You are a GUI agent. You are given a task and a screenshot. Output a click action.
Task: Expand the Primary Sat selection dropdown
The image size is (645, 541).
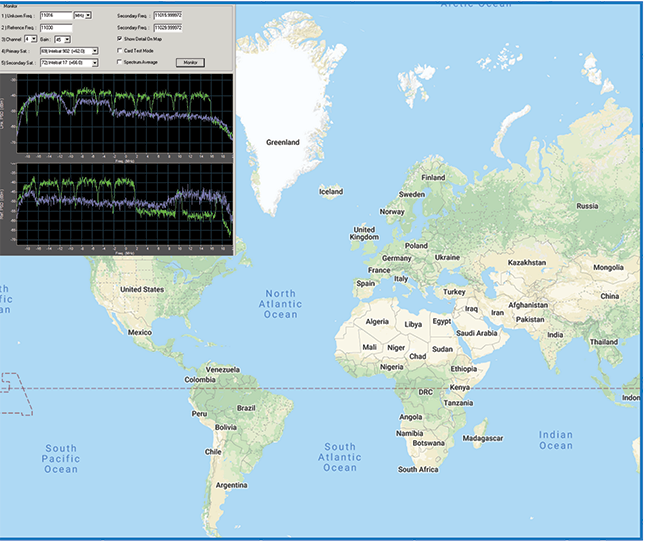point(68,51)
